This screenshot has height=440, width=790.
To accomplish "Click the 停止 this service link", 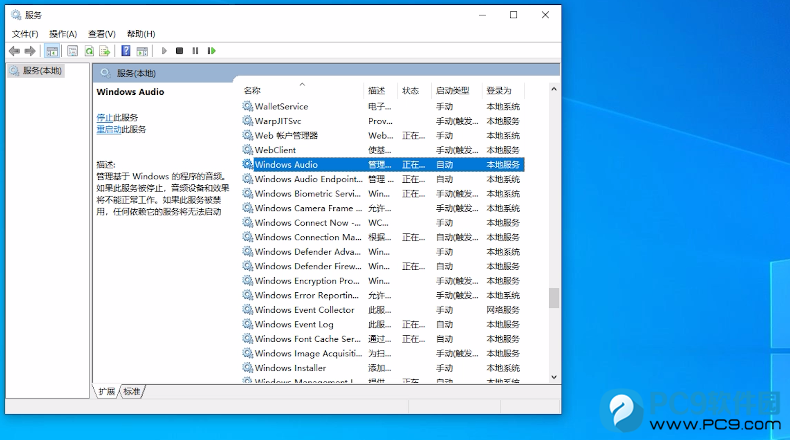I will [x=105, y=117].
